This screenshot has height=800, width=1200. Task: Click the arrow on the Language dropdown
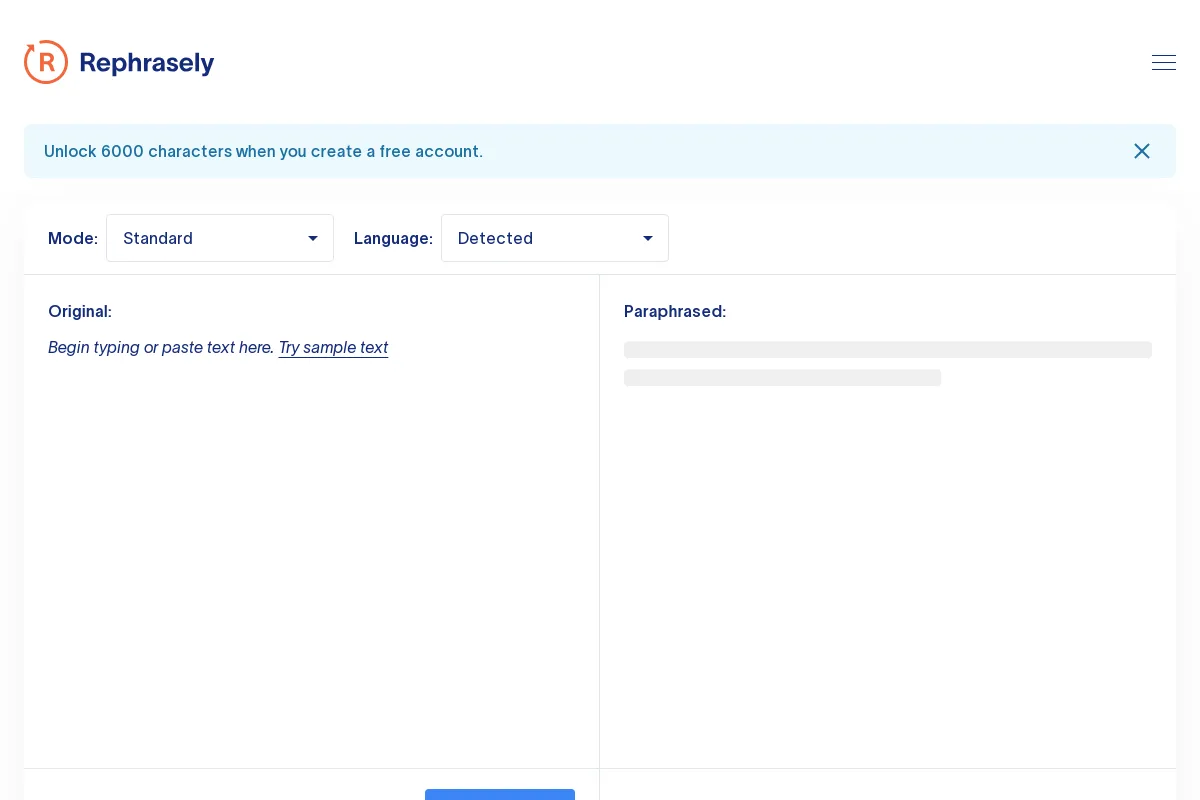click(x=648, y=238)
